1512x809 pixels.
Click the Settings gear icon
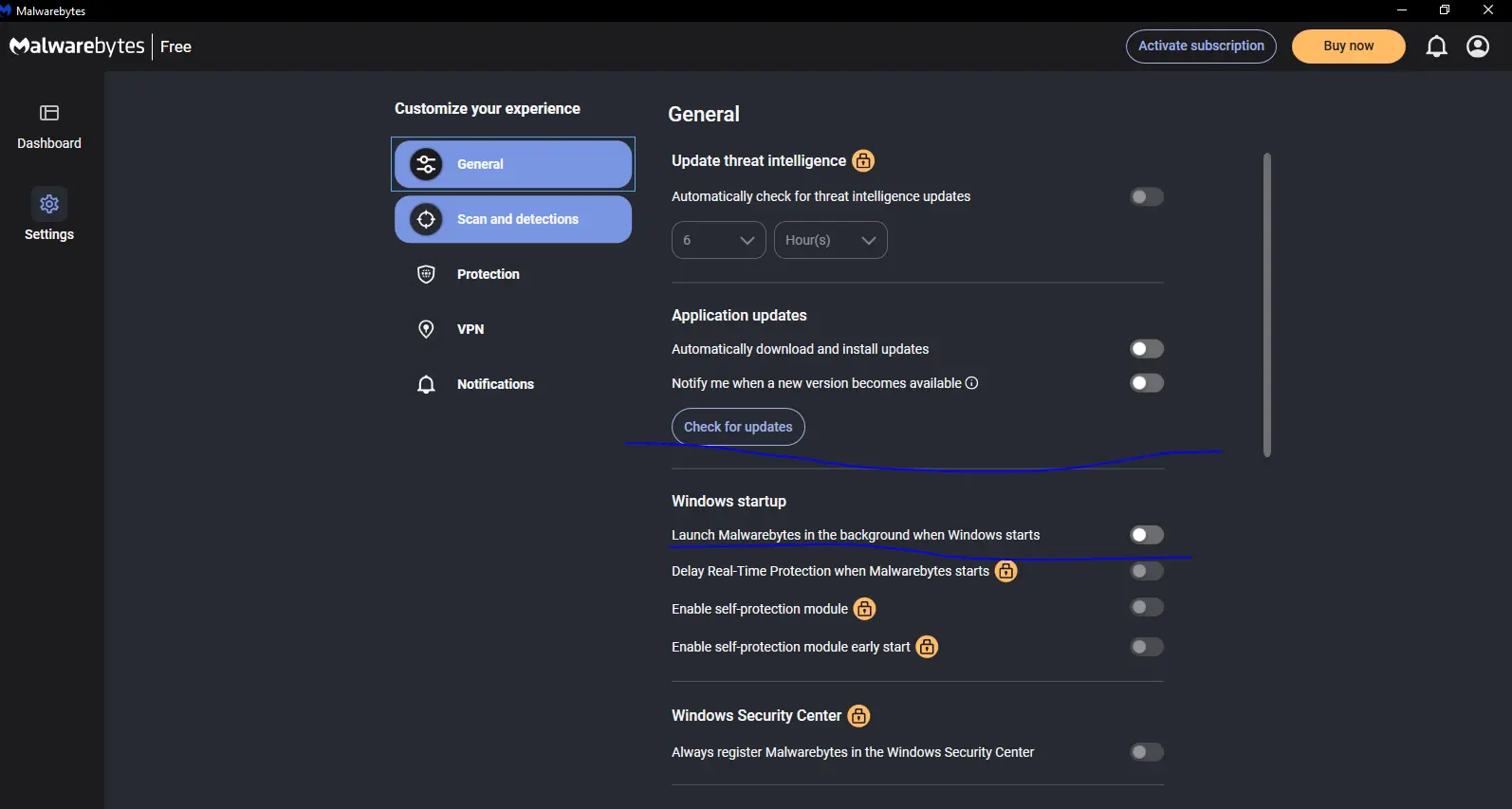point(49,204)
